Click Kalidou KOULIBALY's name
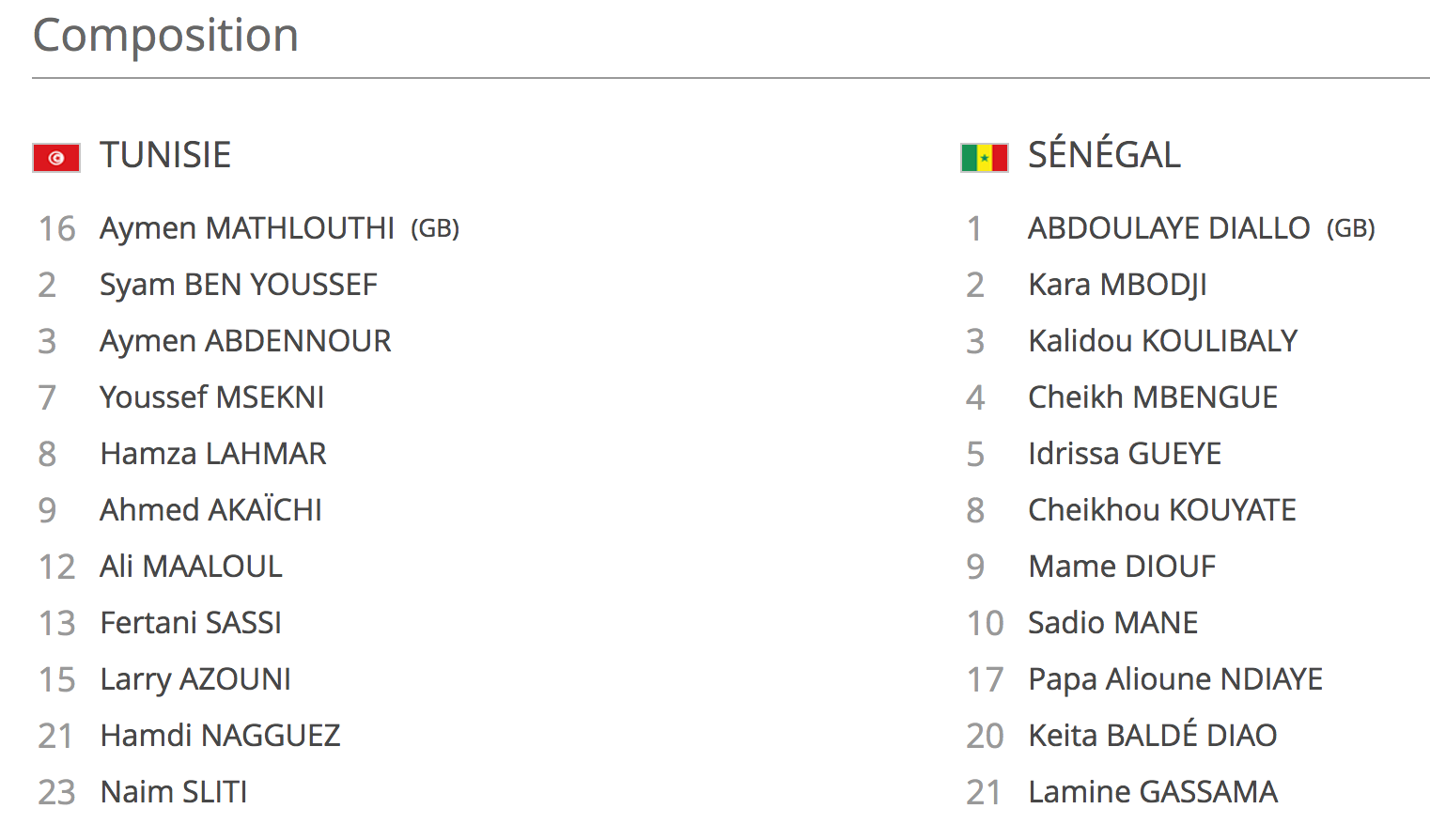Screen dimensions: 1430x840 pyautogui.click(x=1163, y=341)
